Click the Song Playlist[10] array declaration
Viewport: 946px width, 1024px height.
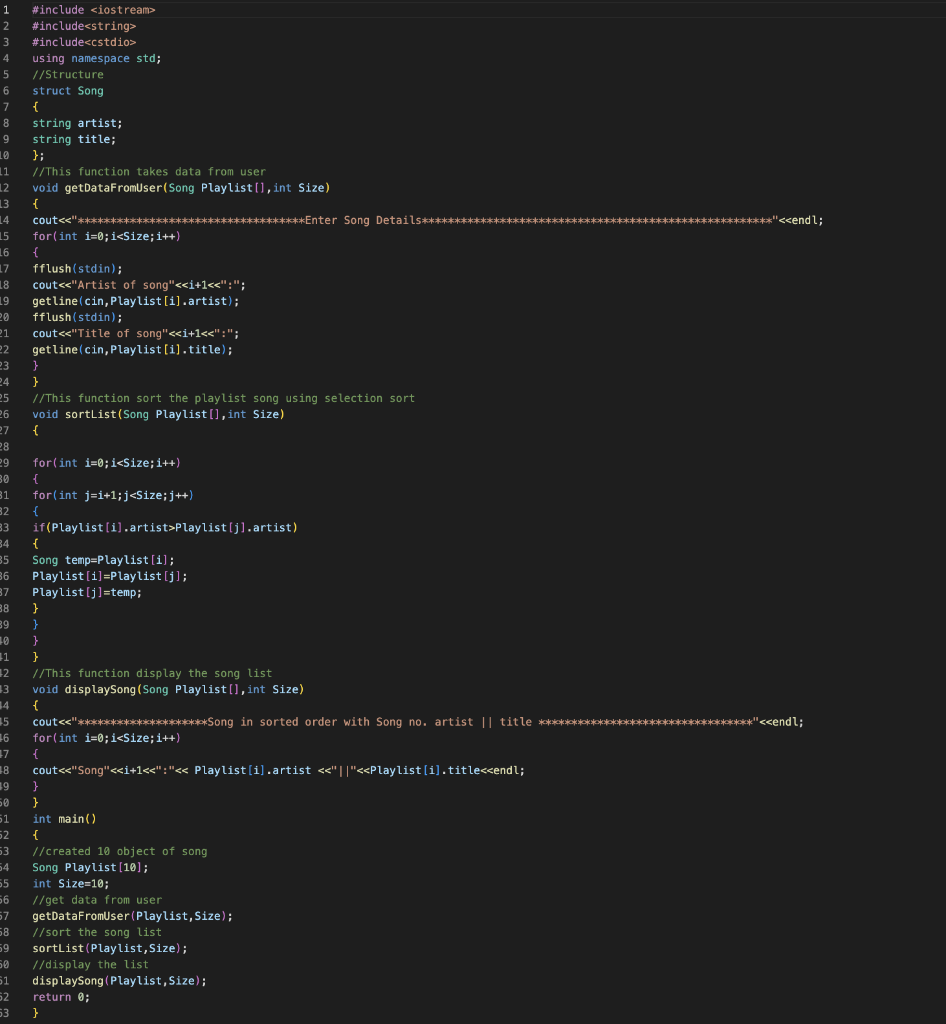pos(90,867)
